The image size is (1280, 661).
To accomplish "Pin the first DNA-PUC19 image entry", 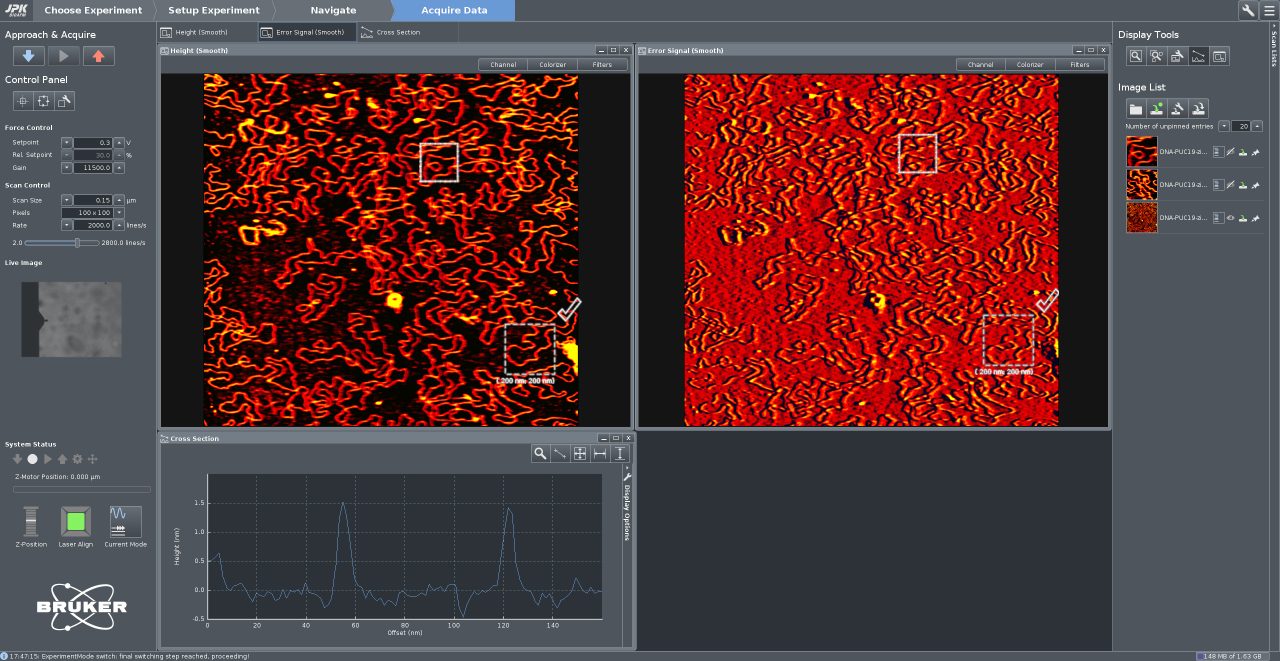I will pyautogui.click(x=1256, y=152).
